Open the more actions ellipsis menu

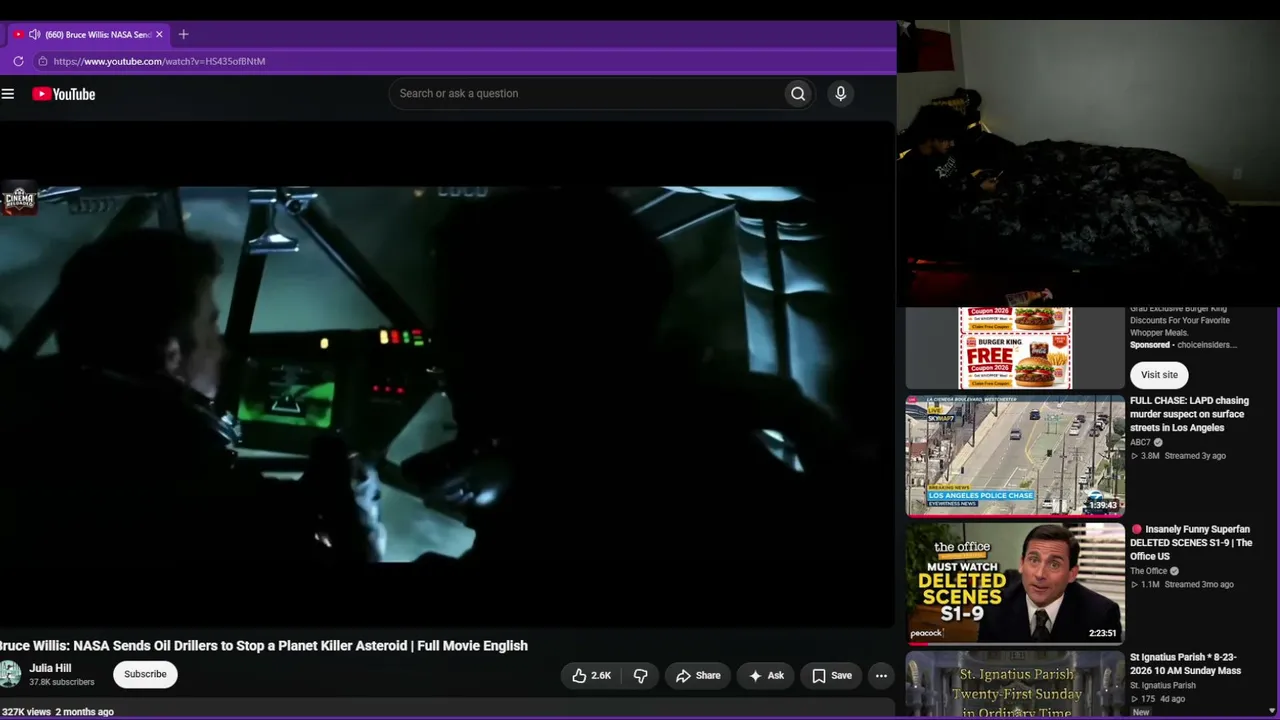(881, 676)
